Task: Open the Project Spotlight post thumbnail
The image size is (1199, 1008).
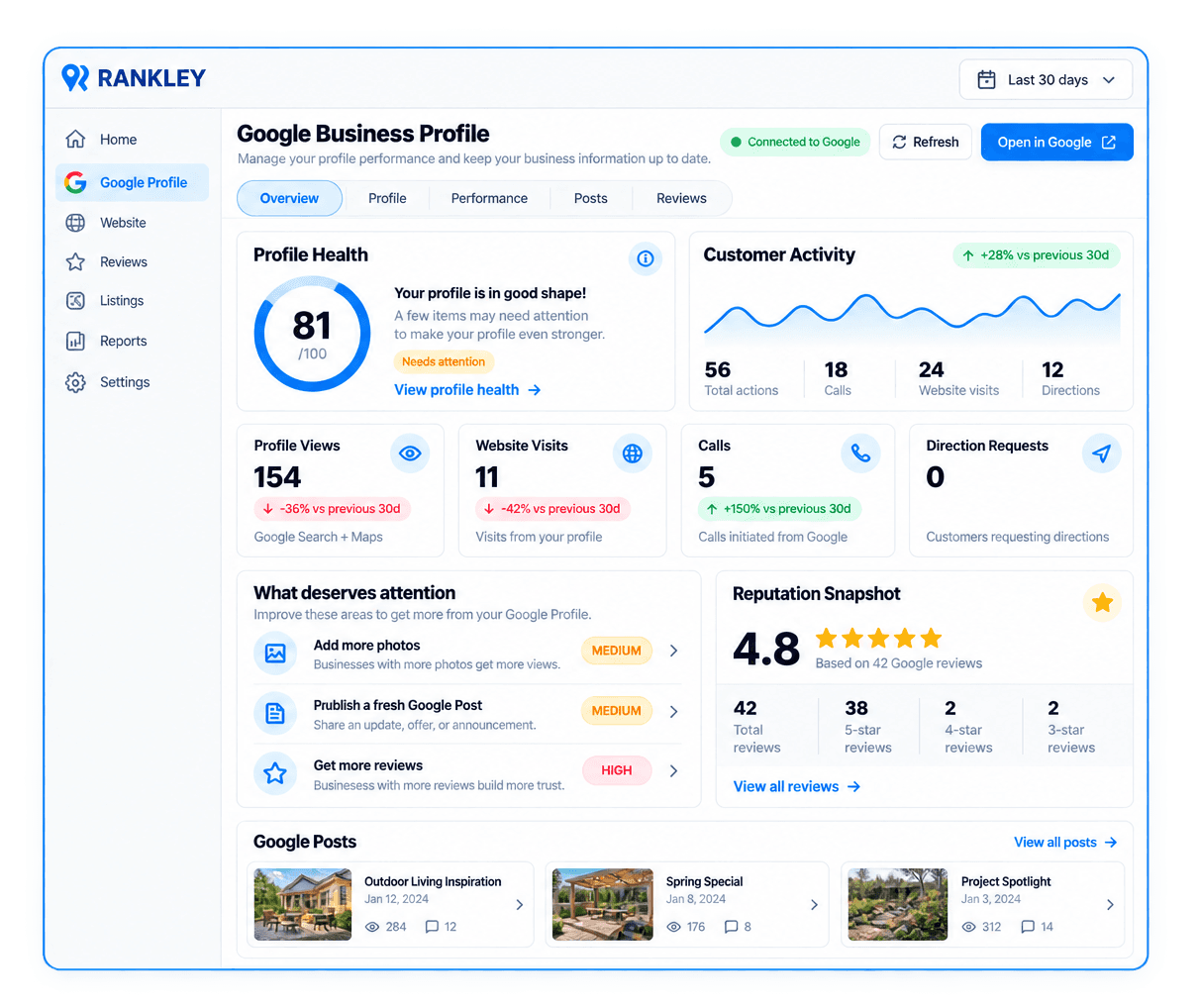Action: [x=898, y=904]
